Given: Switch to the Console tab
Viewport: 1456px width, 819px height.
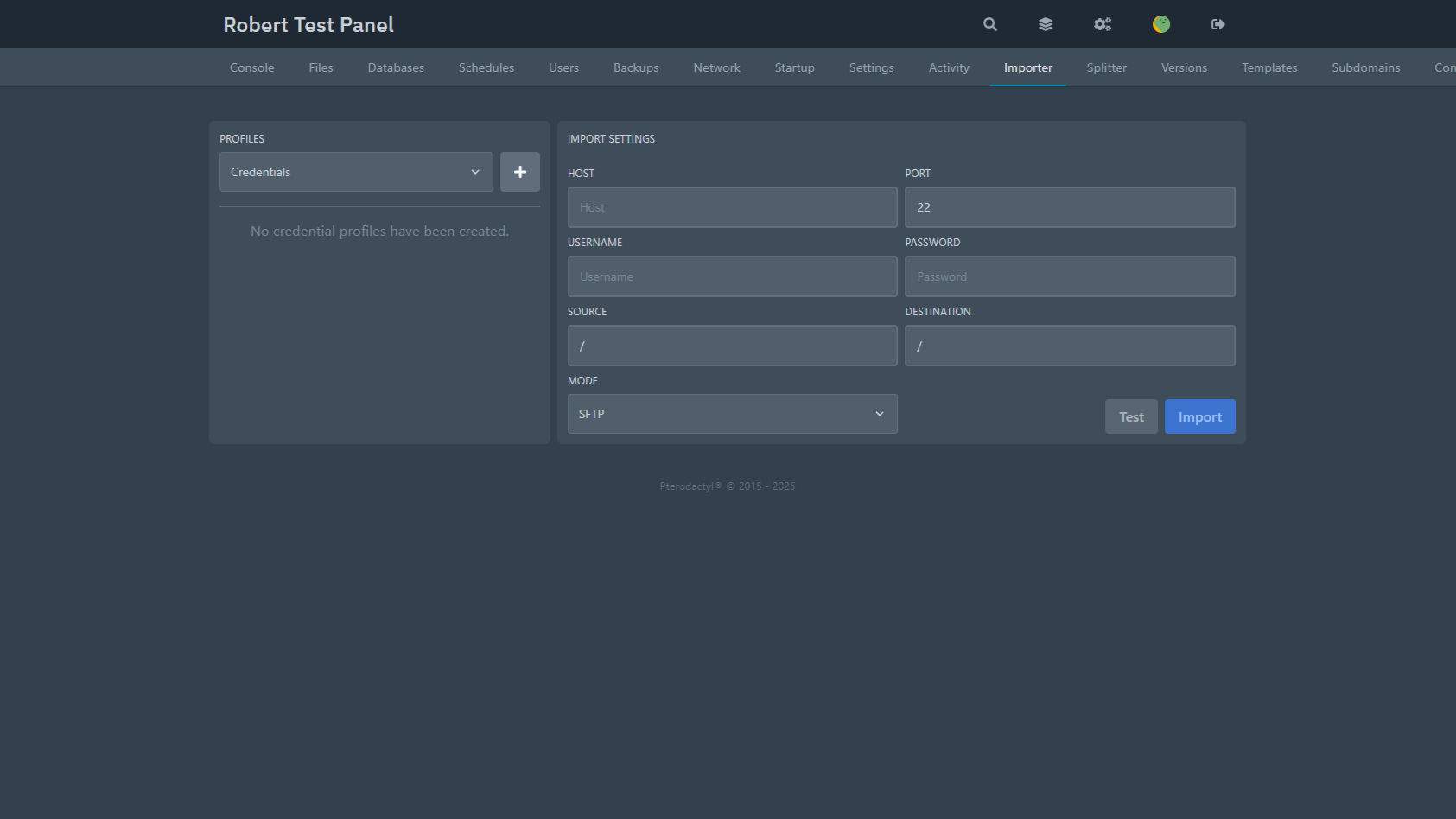Looking at the screenshot, I should coord(251,67).
